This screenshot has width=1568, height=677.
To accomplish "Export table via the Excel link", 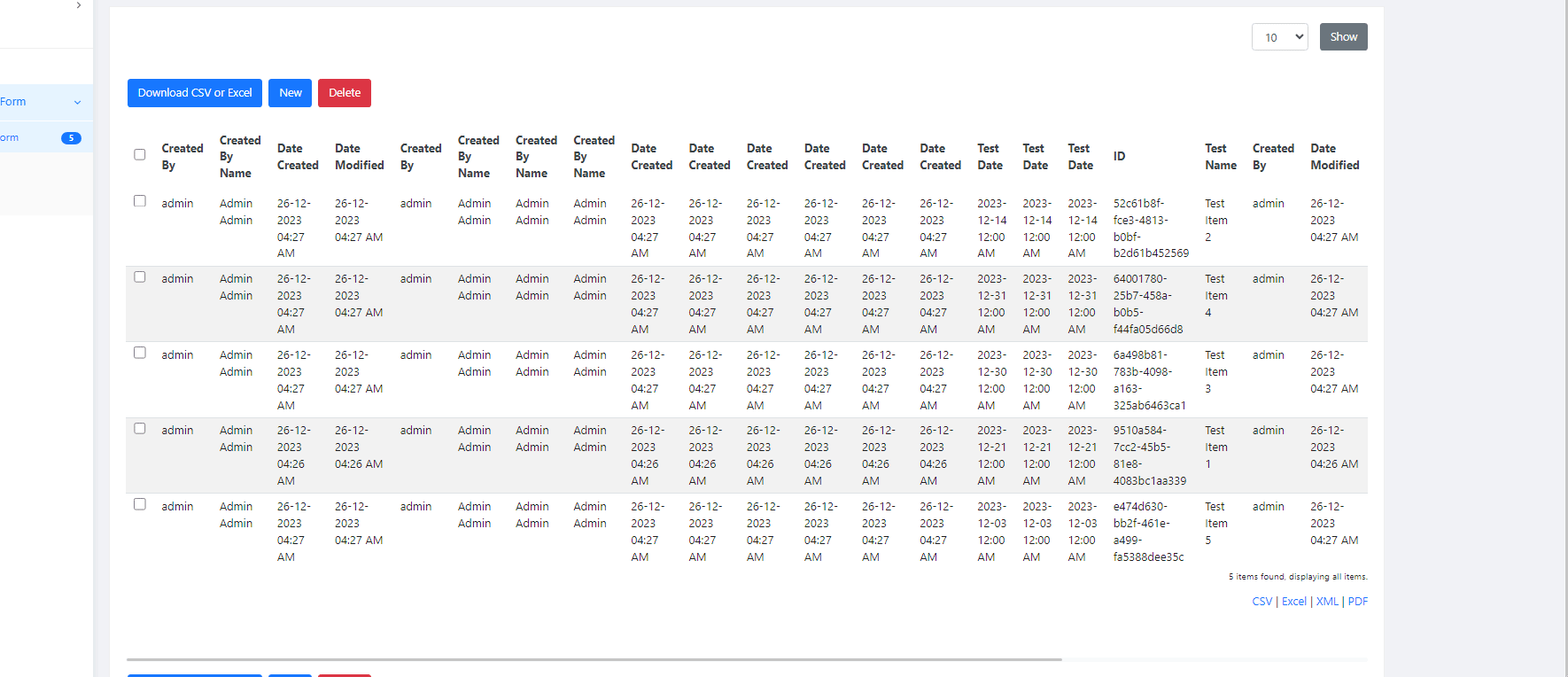I will (1294, 602).
